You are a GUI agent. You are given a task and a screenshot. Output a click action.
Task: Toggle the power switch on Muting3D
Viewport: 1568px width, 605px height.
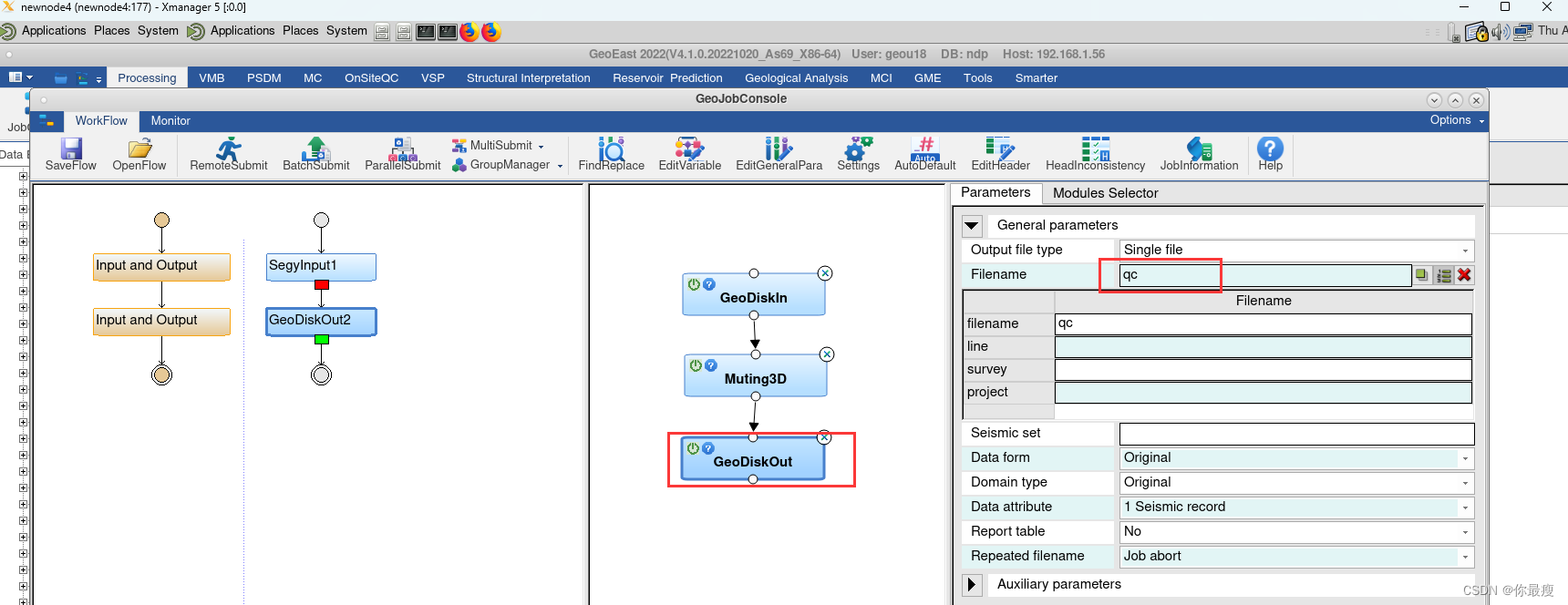click(x=696, y=365)
